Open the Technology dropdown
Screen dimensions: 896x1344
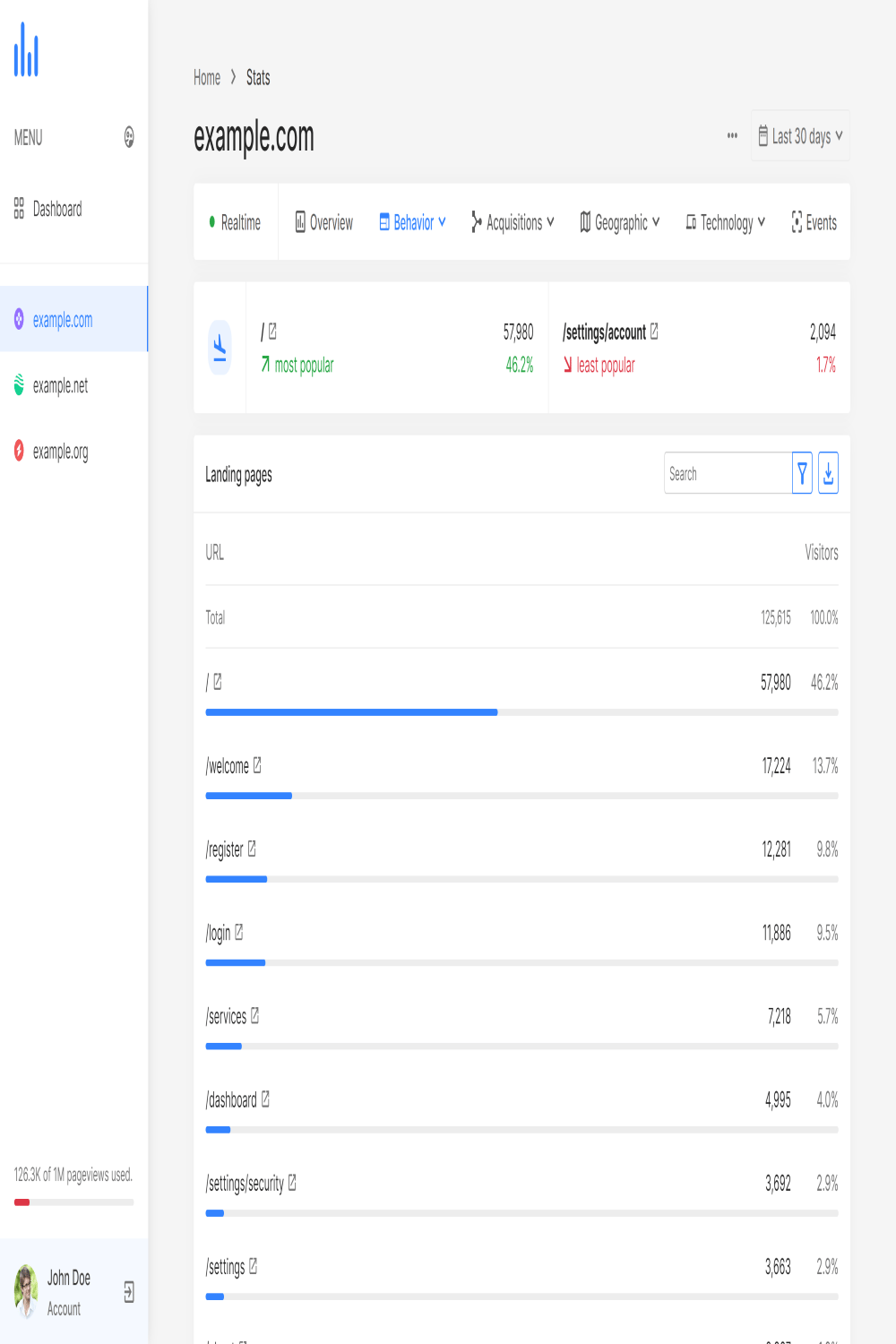(x=726, y=222)
